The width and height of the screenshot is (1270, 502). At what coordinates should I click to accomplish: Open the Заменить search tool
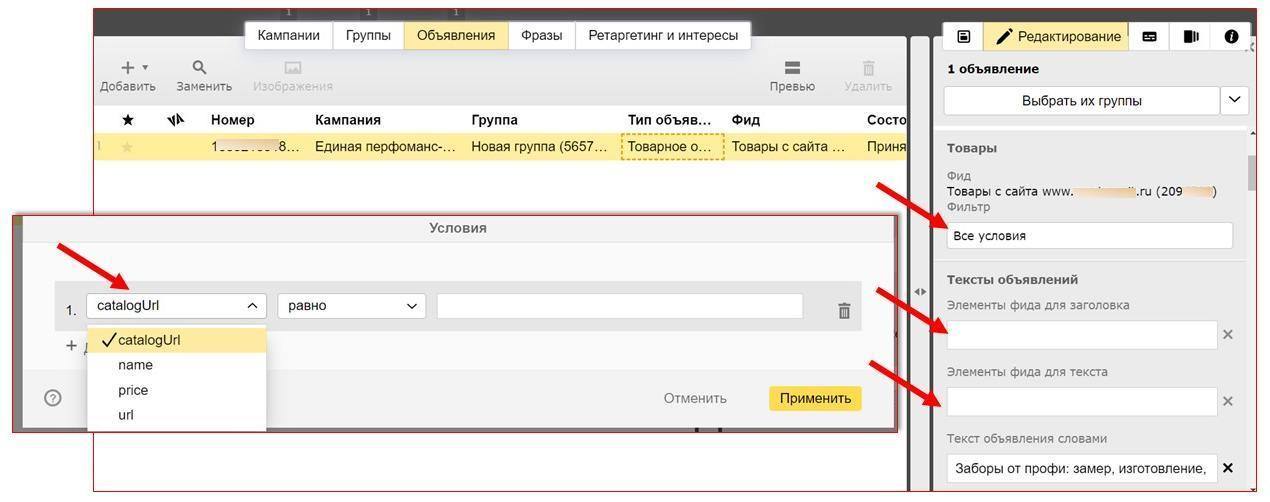[x=200, y=68]
